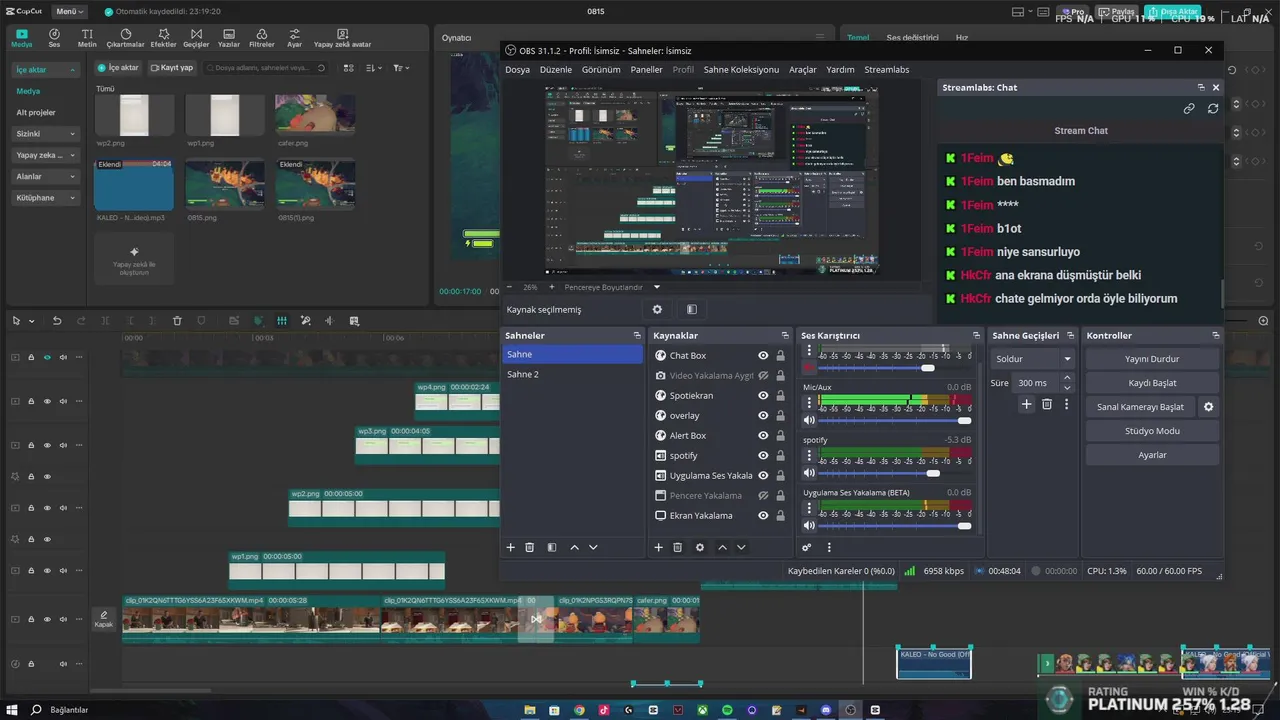The width and height of the screenshot is (1280, 720).
Task: Unlock the Uygulama Ses Yakalama source lock
Action: [x=780, y=475]
